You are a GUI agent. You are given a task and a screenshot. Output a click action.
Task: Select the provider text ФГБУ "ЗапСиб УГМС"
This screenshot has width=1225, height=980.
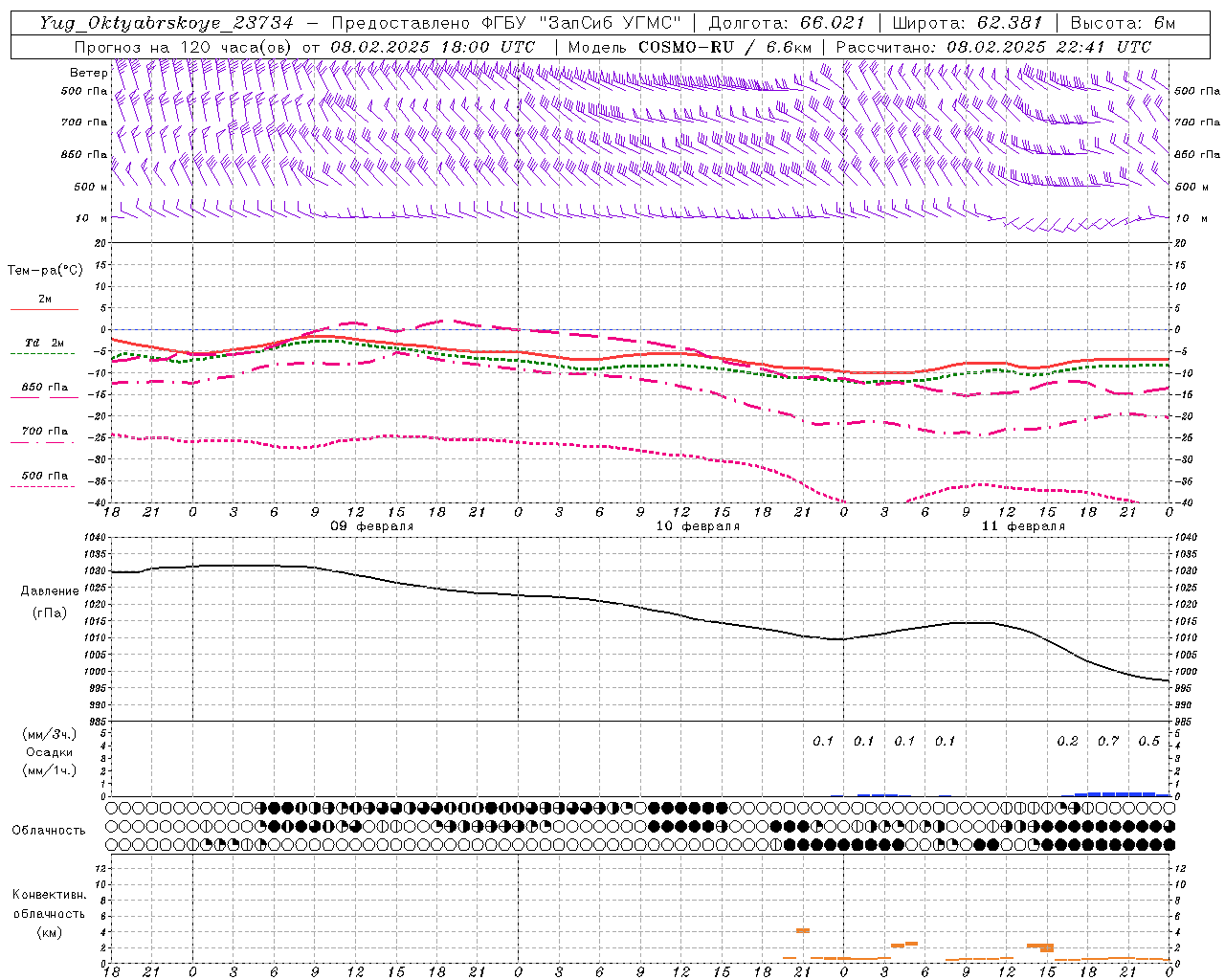click(x=581, y=23)
